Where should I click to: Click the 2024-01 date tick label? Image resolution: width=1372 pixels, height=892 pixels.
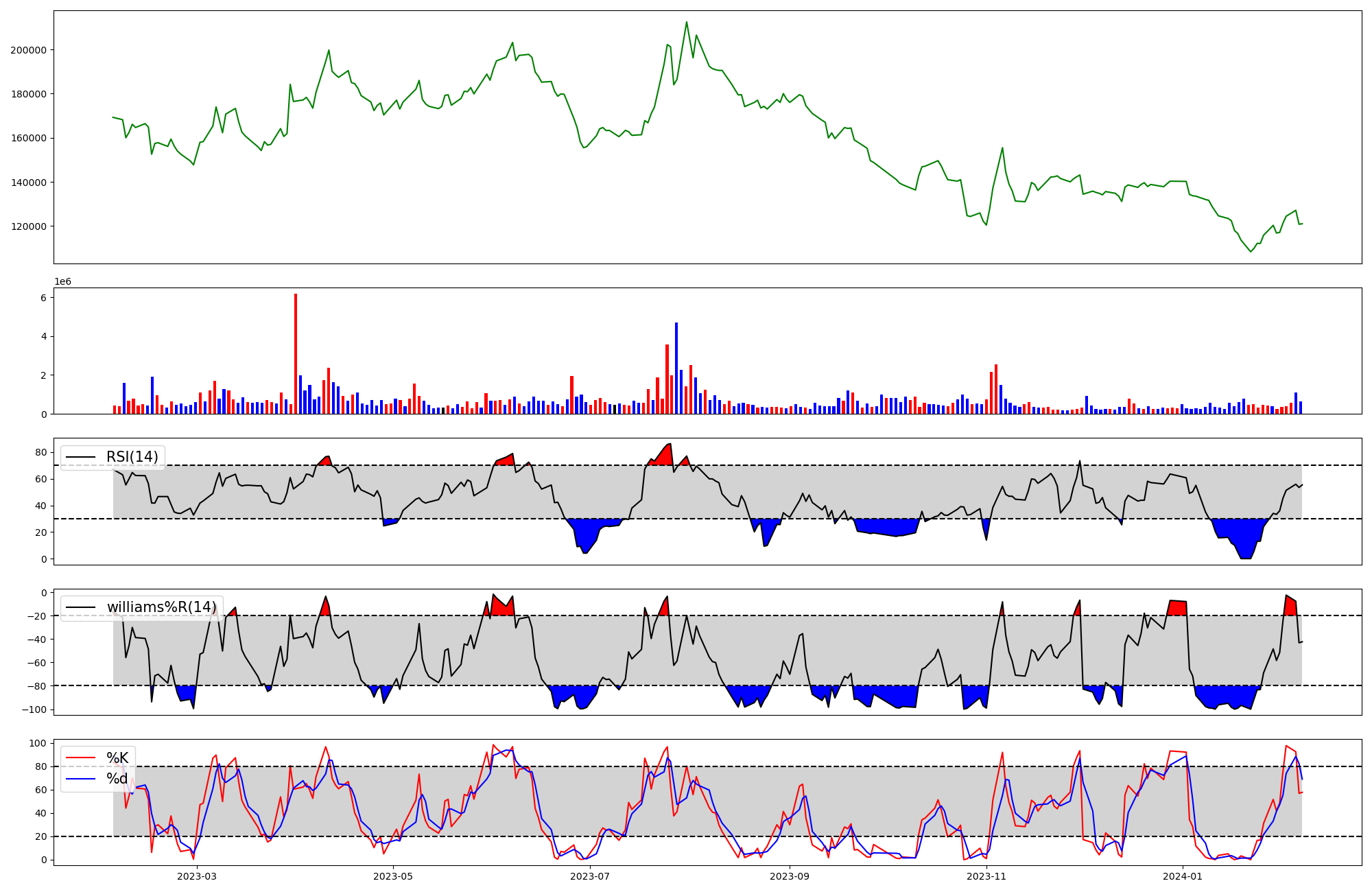pos(1183,876)
